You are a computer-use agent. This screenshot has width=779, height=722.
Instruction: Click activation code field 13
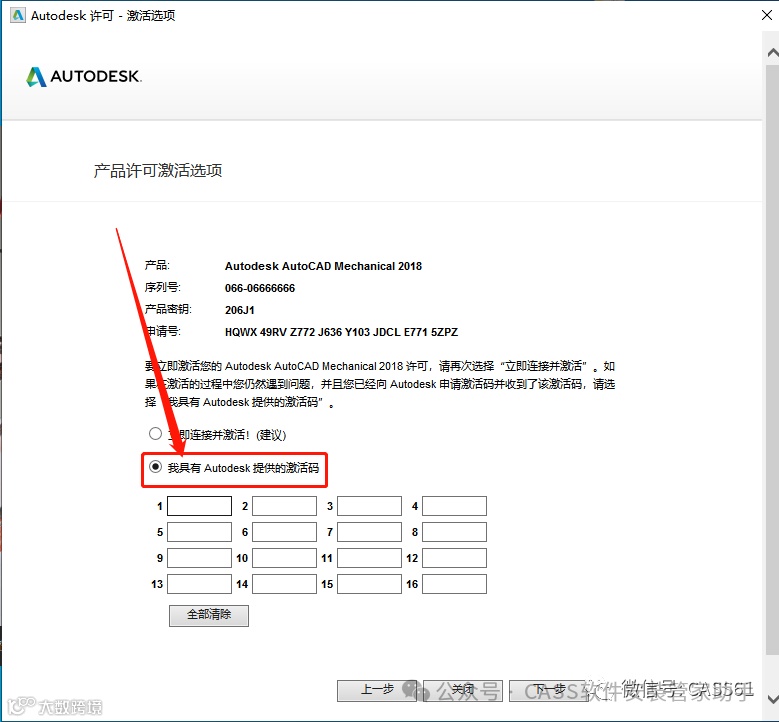point(199,584)
